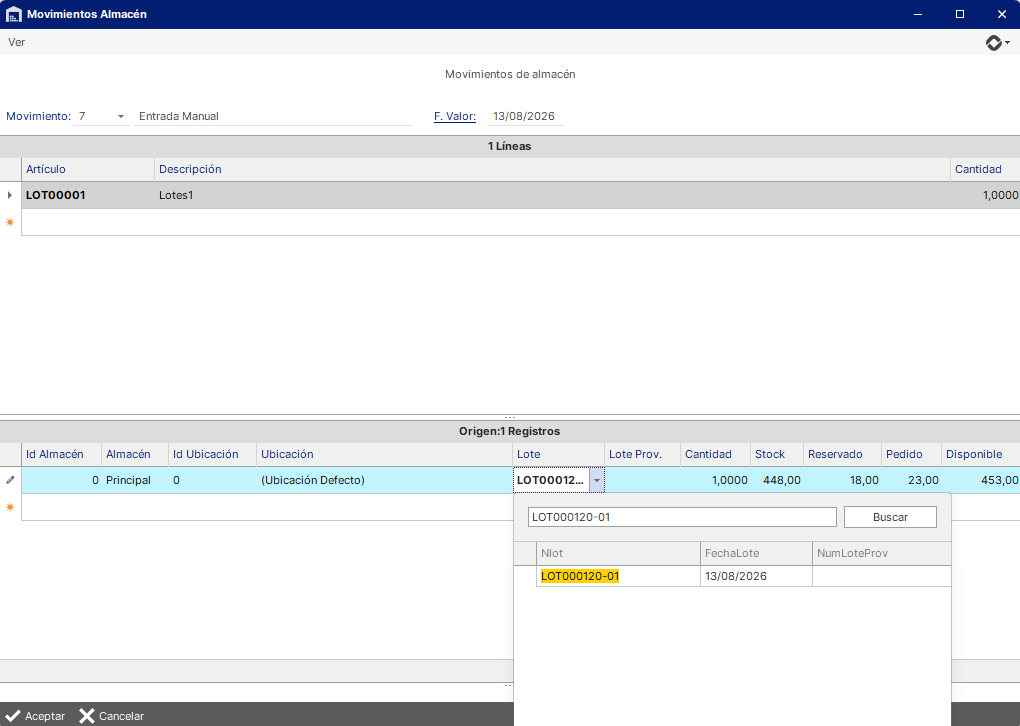The image size is (1020, 726).
Task: Open the Ver menu
Action: click(16, 42)
